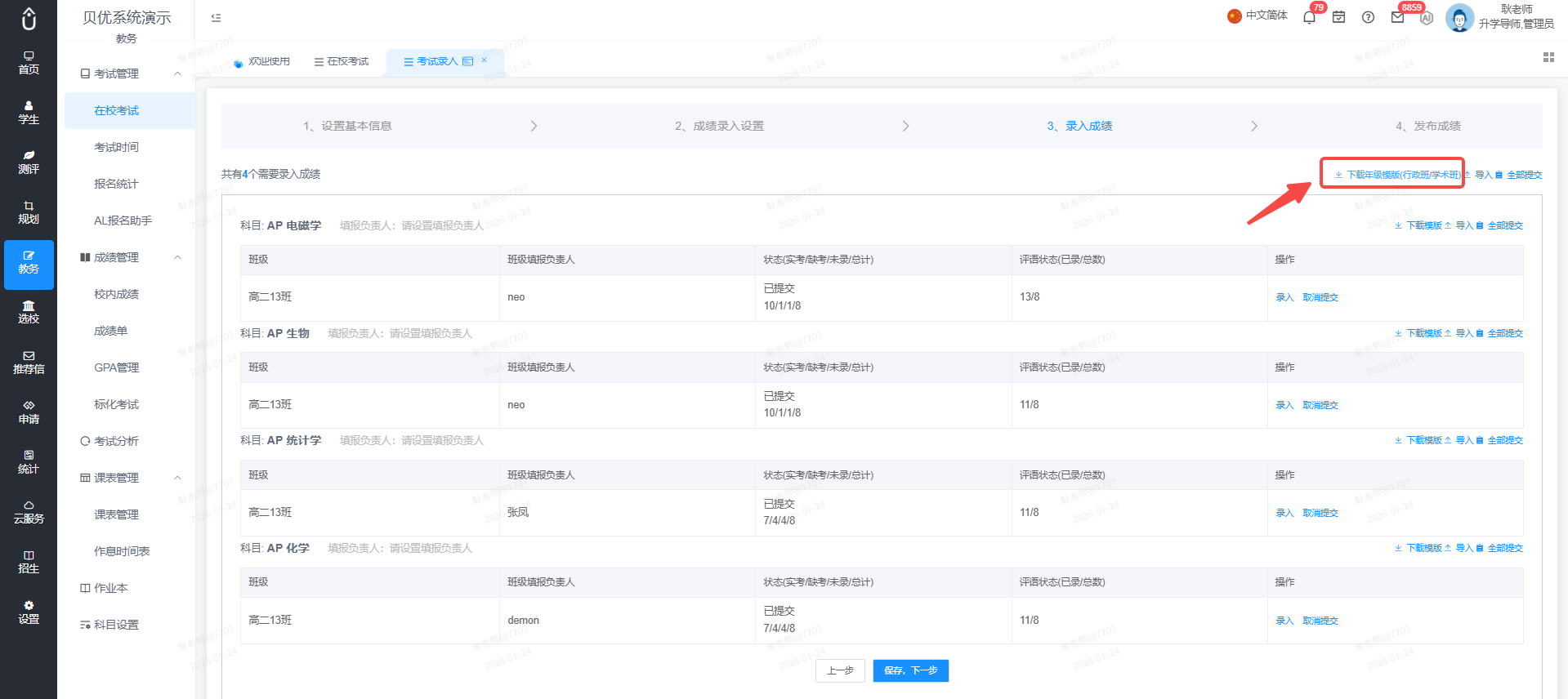Viewport: 1568px width, 699px height.
Task: Go to 选校 in left navigation
Action: point(29,313)
